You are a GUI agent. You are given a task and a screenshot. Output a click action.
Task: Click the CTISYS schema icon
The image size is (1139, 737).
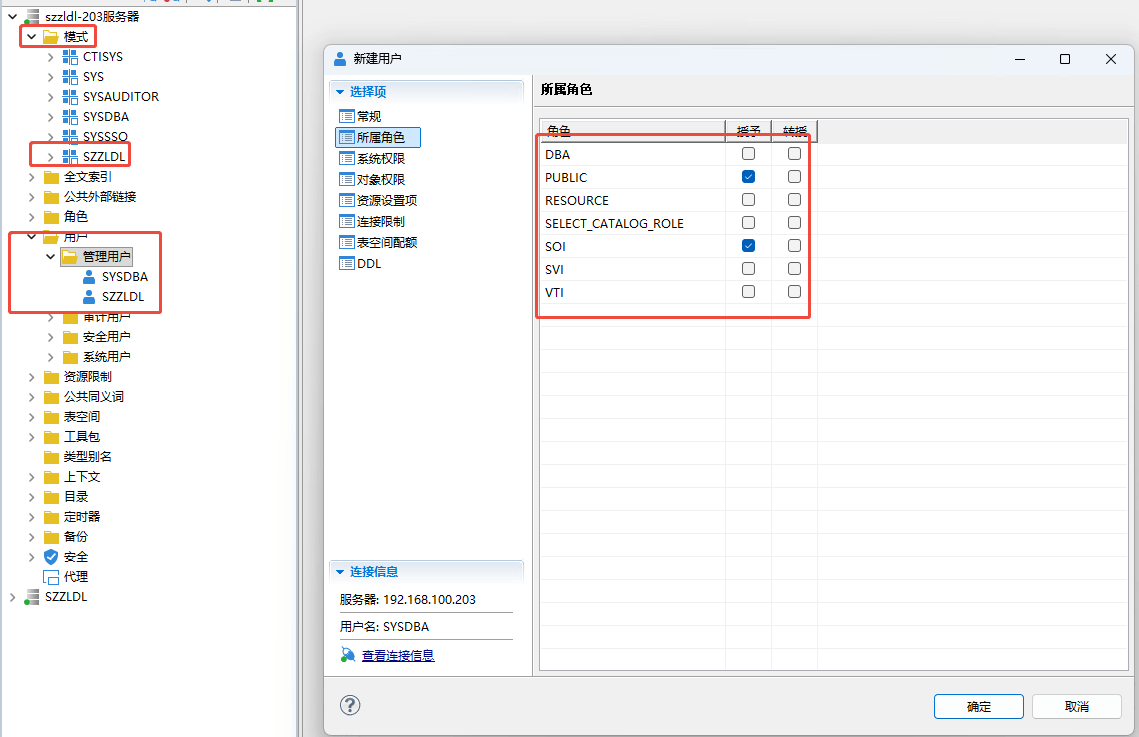coord(70,57)
